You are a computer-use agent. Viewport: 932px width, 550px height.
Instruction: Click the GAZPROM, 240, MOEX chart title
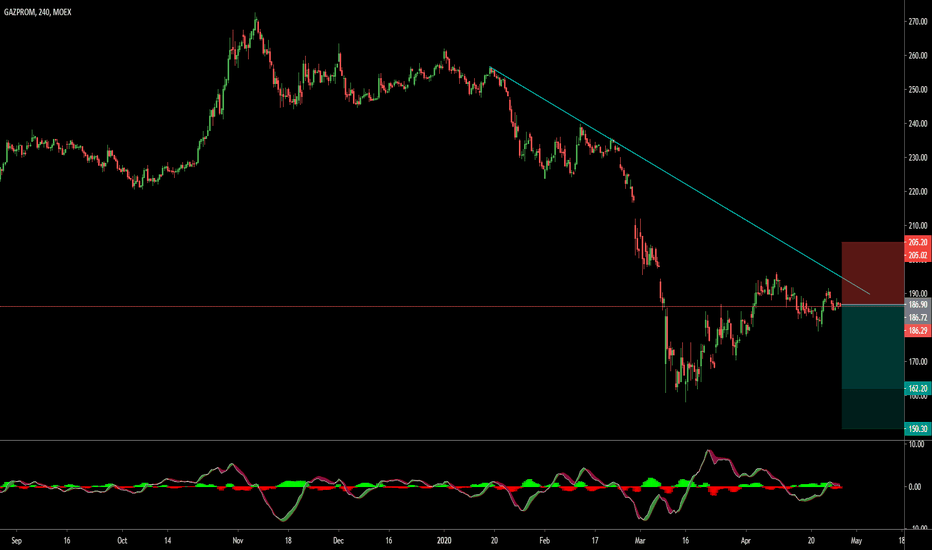[x=37, y=12]
